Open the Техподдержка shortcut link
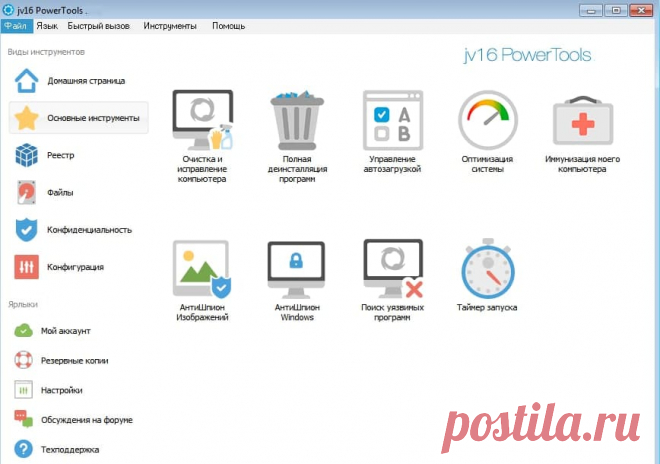 70,450
